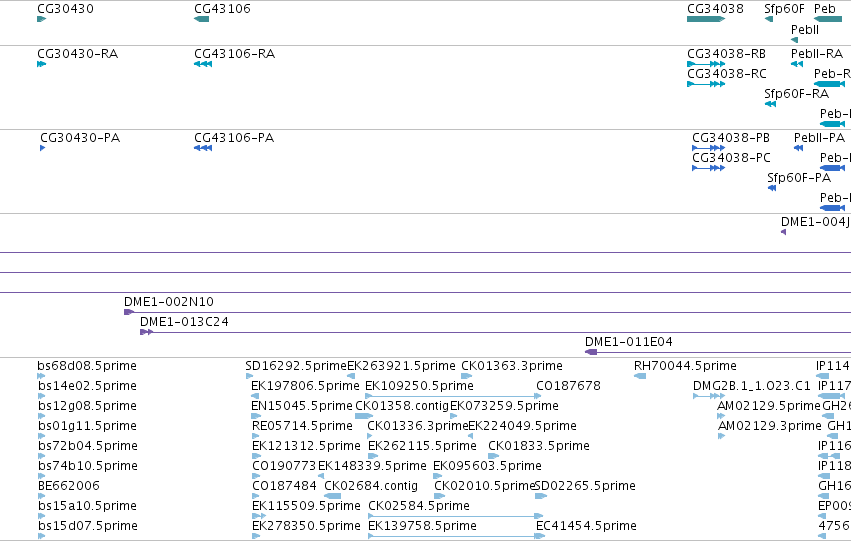Select transcript PebII-RA
851x541 pixels.
816,54
